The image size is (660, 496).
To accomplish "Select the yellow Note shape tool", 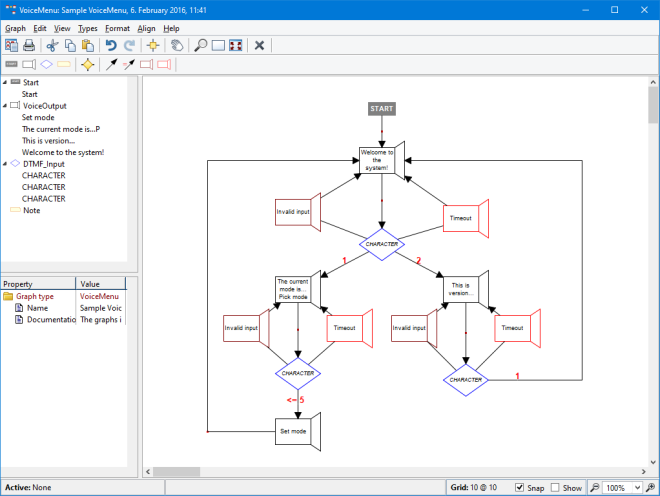I will pos(63,64).
